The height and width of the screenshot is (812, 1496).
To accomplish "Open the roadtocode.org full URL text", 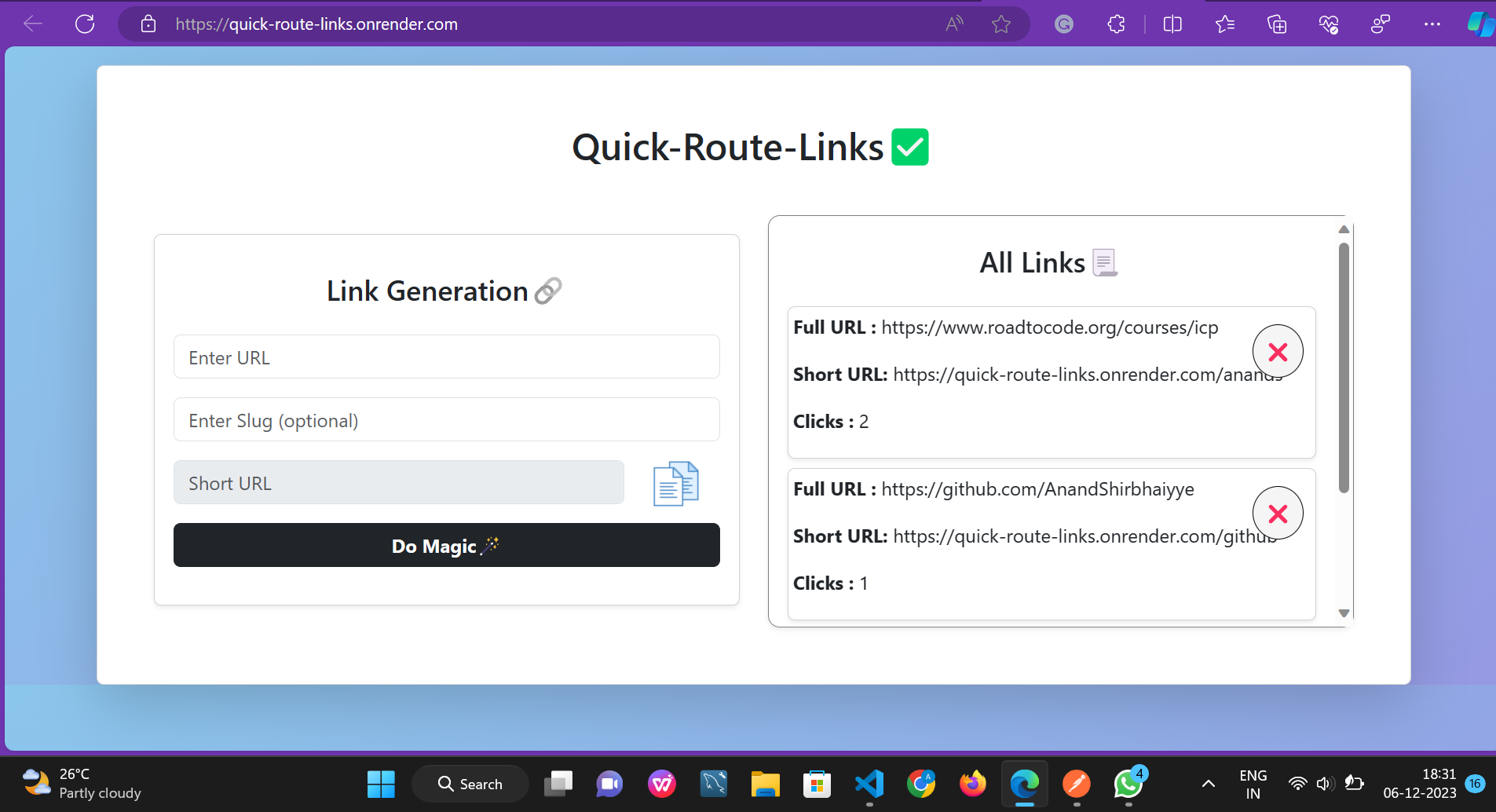I will 1049,327.
